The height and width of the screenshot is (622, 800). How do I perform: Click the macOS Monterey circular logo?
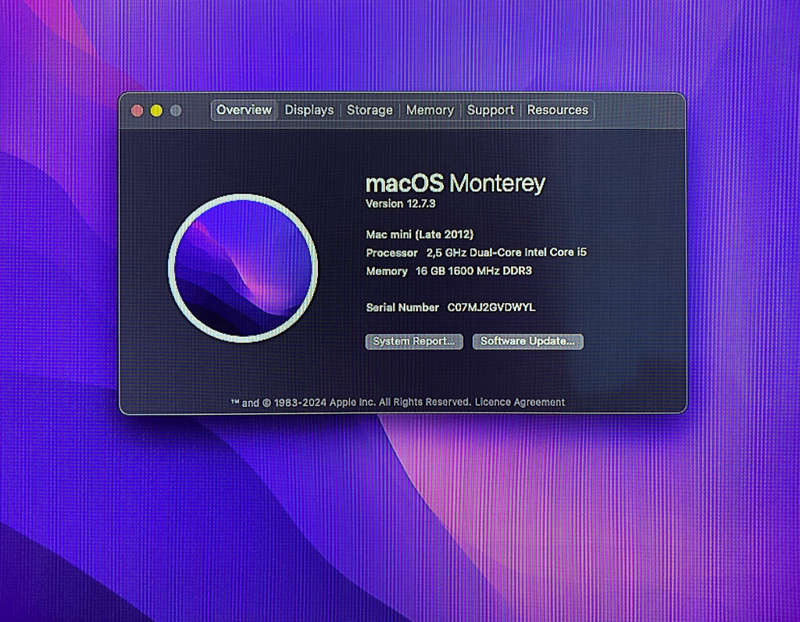point(243,268)
